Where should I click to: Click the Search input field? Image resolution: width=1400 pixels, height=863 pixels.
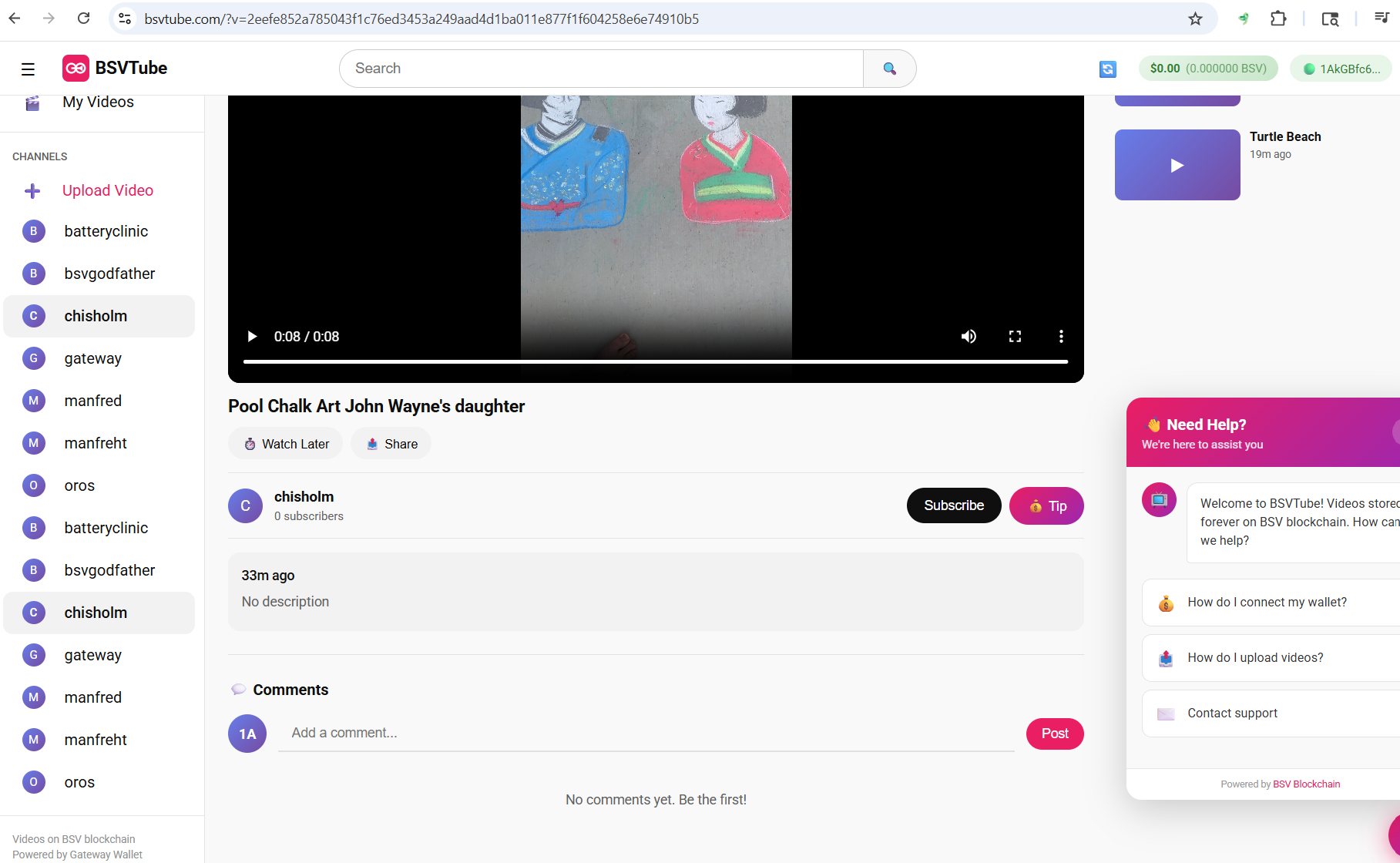(x=602, y=69)
